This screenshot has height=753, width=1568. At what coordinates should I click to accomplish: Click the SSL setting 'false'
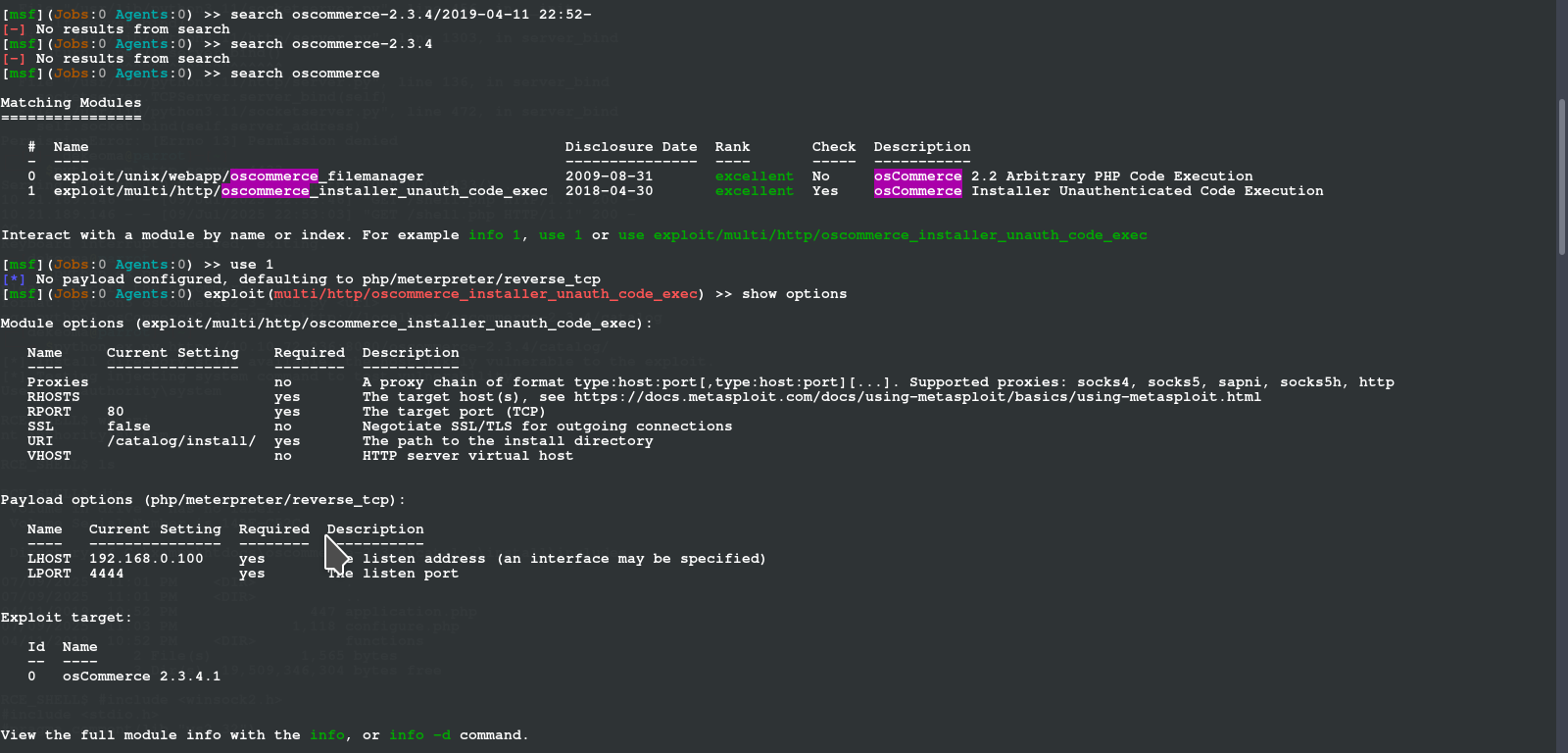[x=129, y=427]
